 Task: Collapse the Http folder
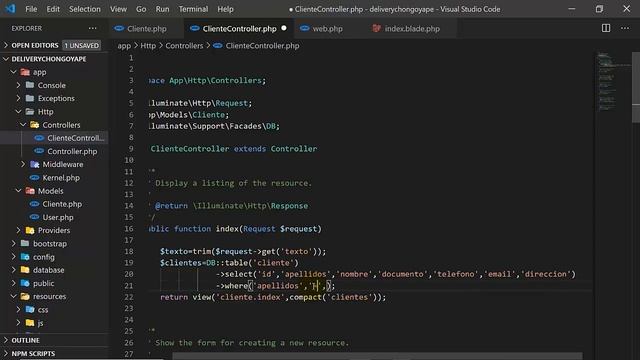tap(18, 111)
